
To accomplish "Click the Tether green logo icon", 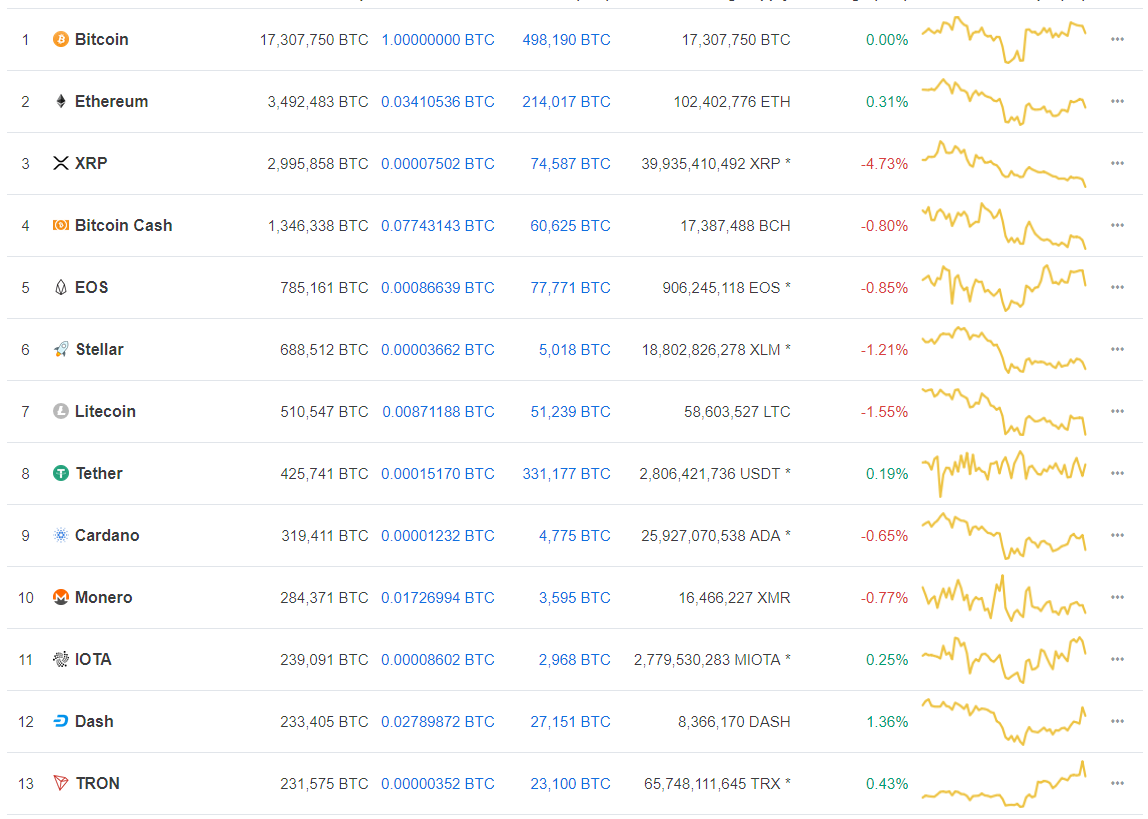I will pos(60,474).
